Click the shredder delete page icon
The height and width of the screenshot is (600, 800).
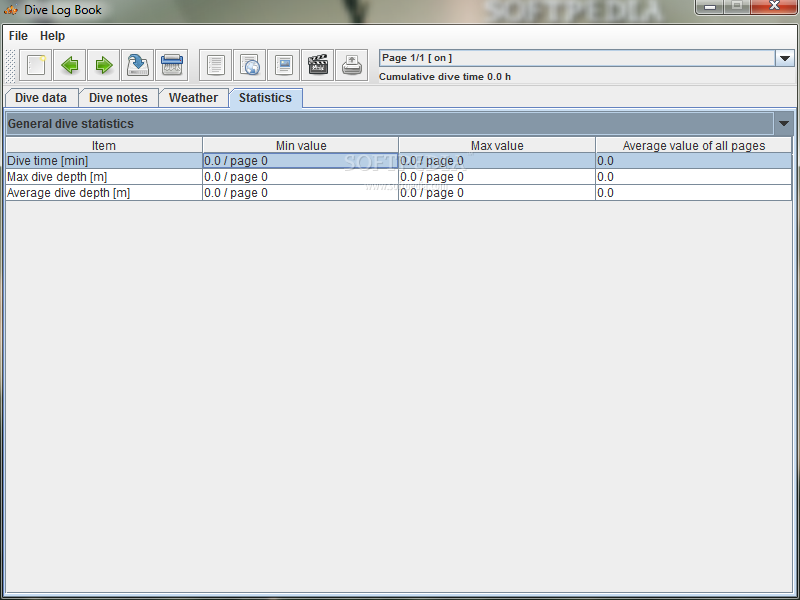(172, 65)
